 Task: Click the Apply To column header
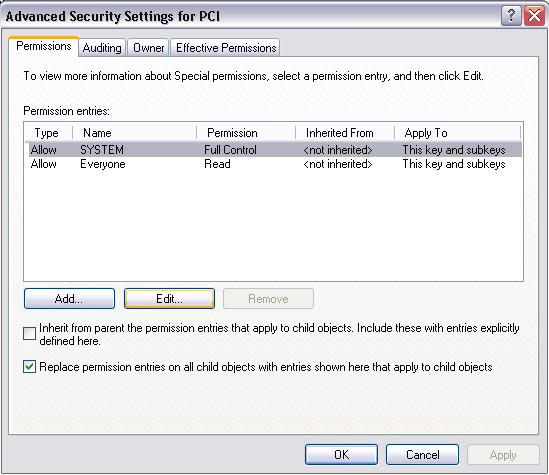[458, 133]
